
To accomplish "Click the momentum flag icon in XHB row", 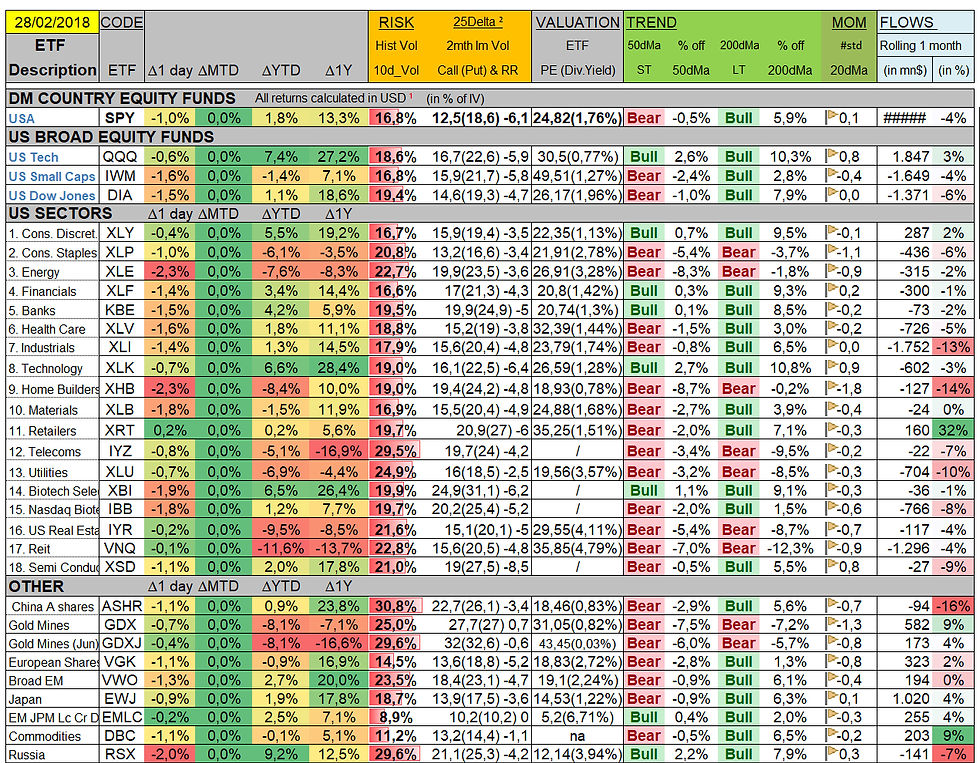I will pos(831,387).
